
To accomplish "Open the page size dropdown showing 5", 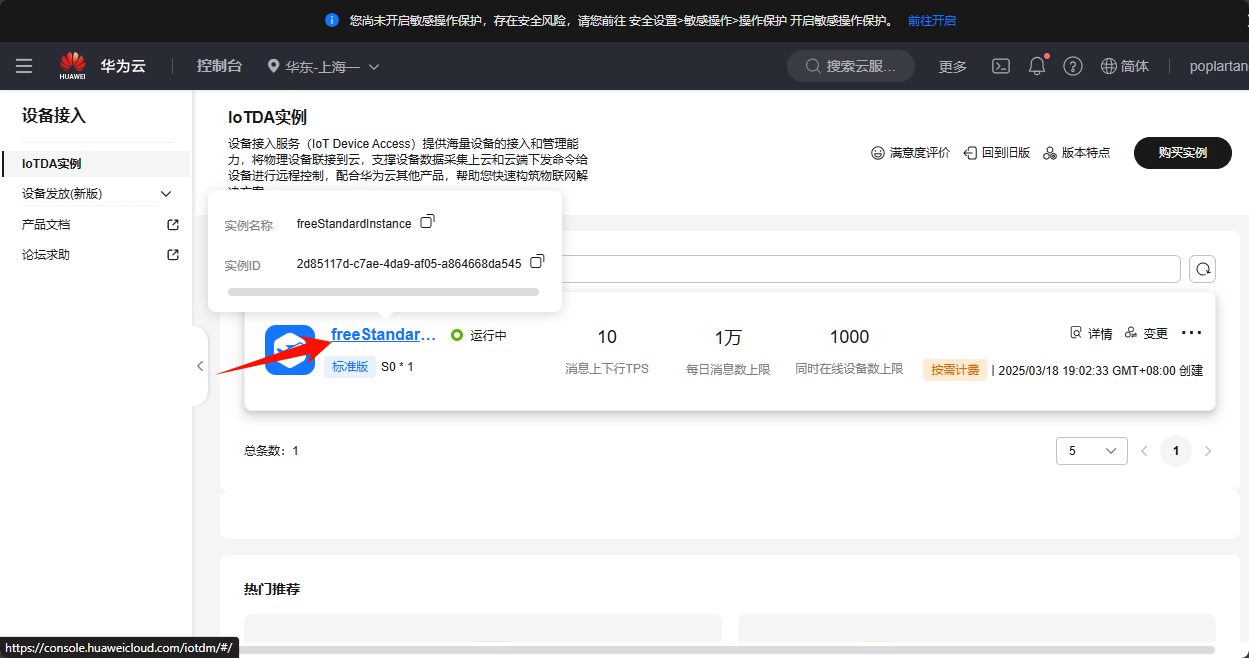I will 1092,451.
